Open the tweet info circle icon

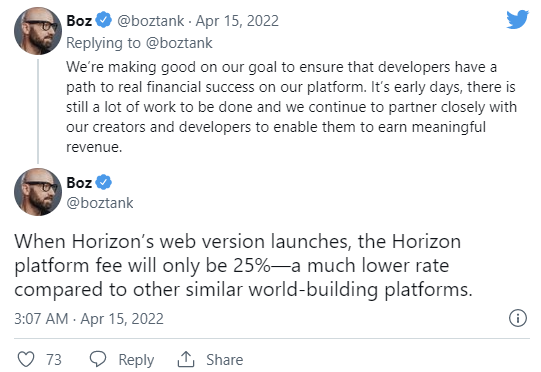tap(518, 318)
